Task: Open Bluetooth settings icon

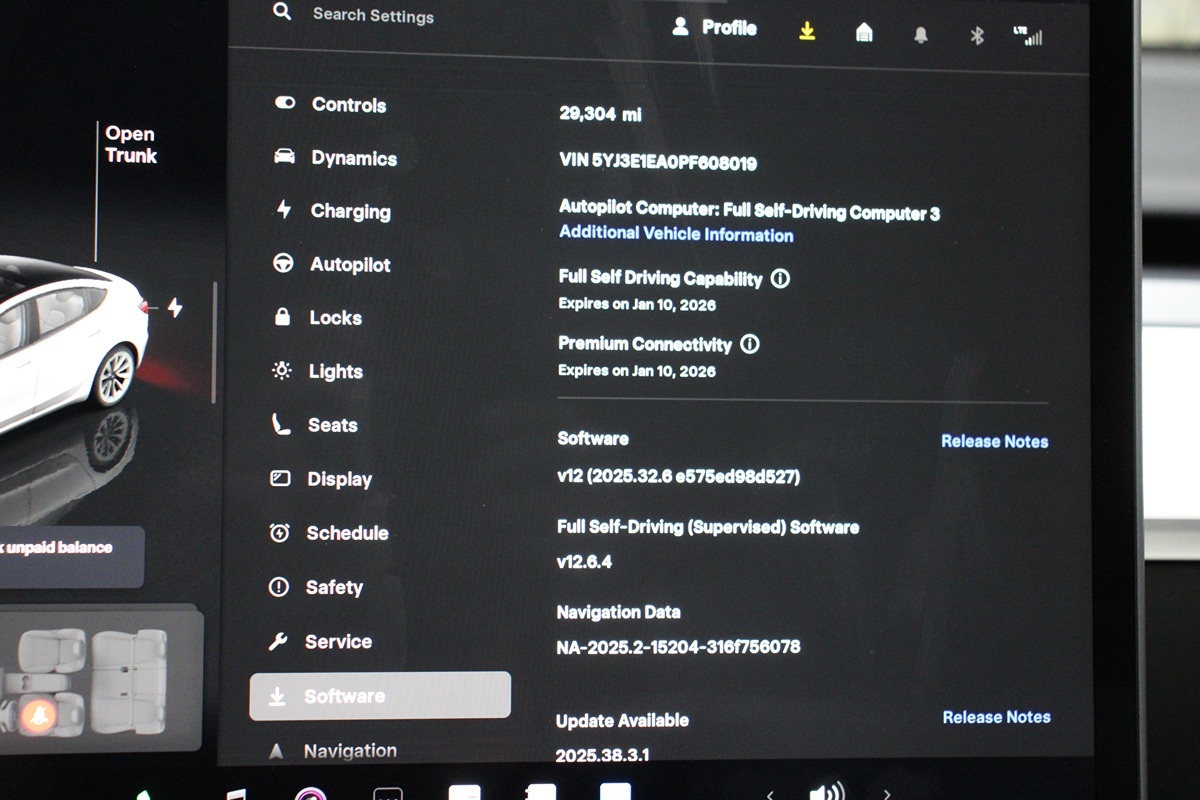Action: click(x=977, y=36)
